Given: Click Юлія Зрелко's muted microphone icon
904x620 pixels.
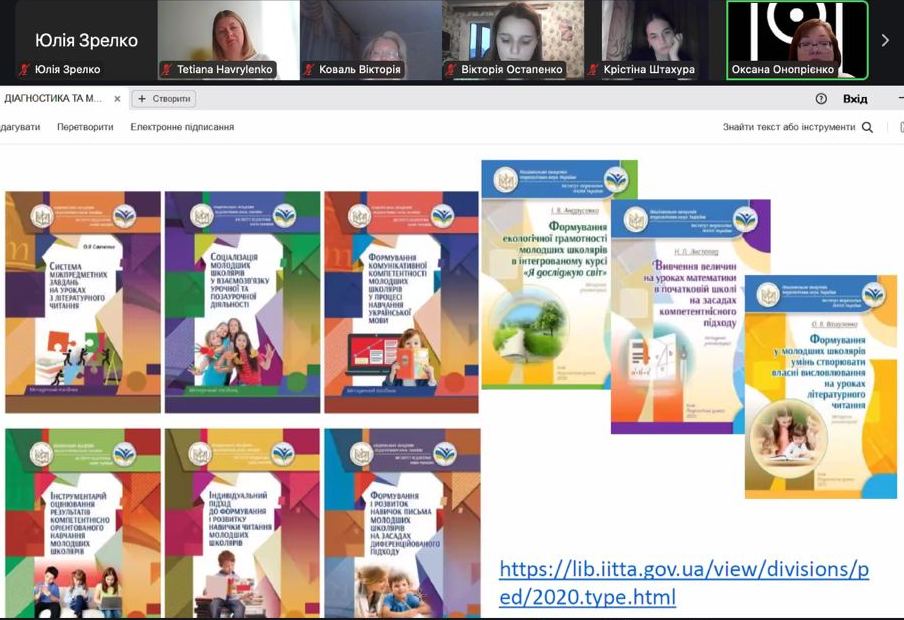Looking at the screenshot, I should click(x=23, y=70).
